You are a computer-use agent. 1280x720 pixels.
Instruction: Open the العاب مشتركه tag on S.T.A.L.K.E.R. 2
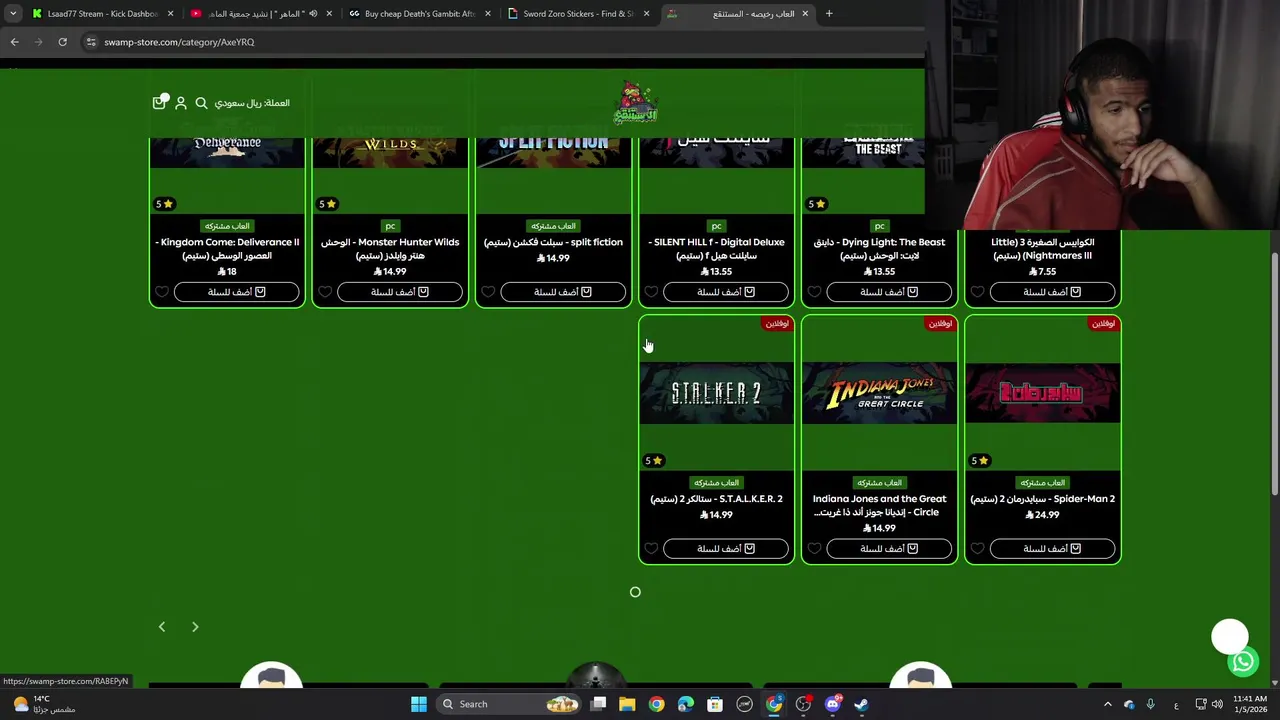[x=716, y=483]
